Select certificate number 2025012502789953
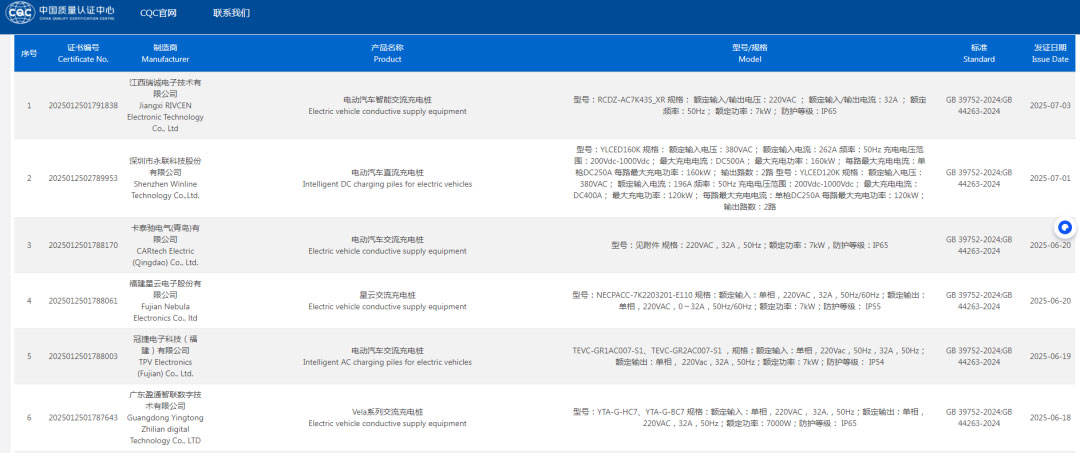Screen dimensions: 1080x453 pyautogui.click(x=83, y=178)
